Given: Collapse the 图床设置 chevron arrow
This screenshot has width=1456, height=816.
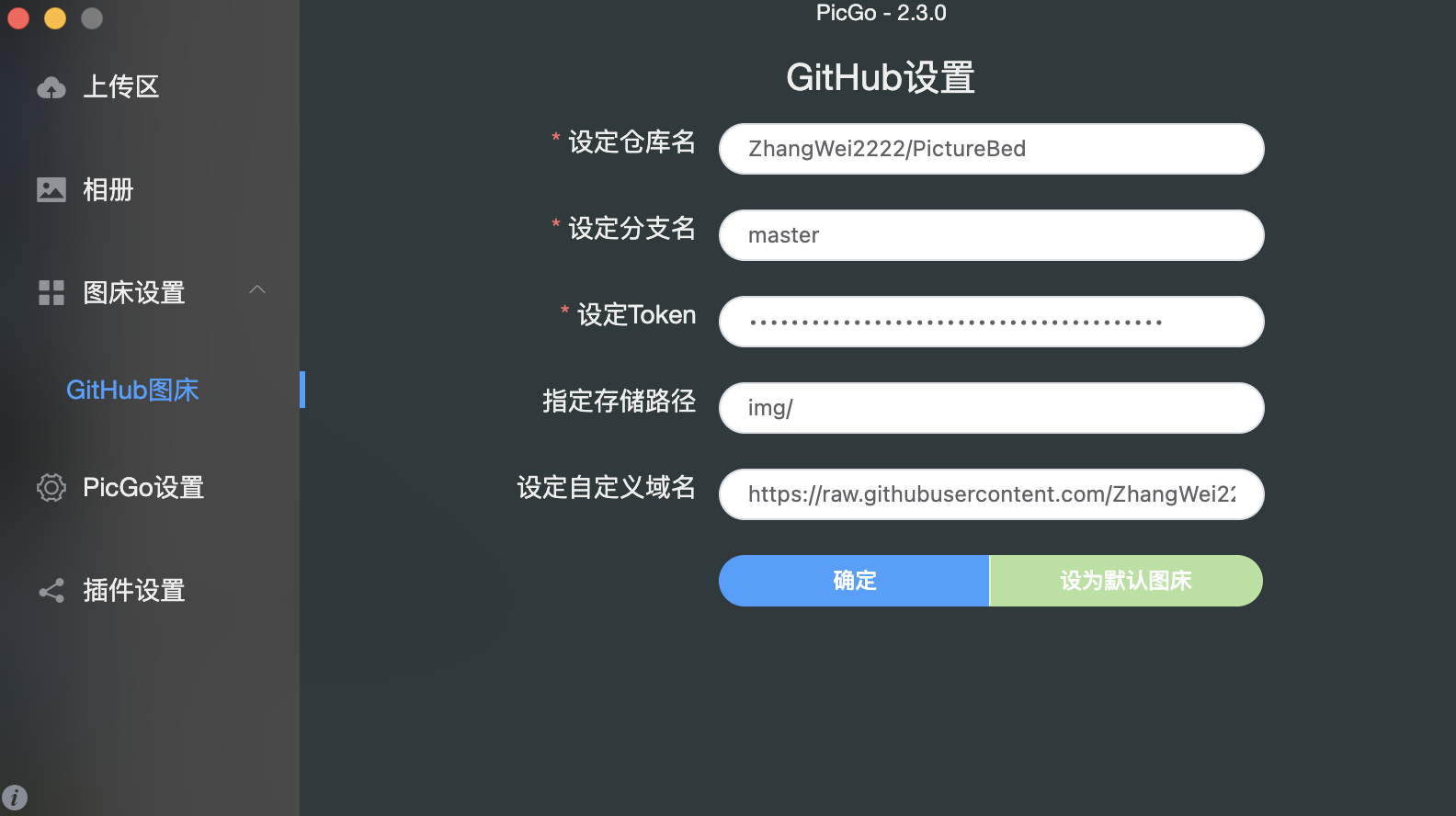Looking at the screenshot, I should (257, 289).
